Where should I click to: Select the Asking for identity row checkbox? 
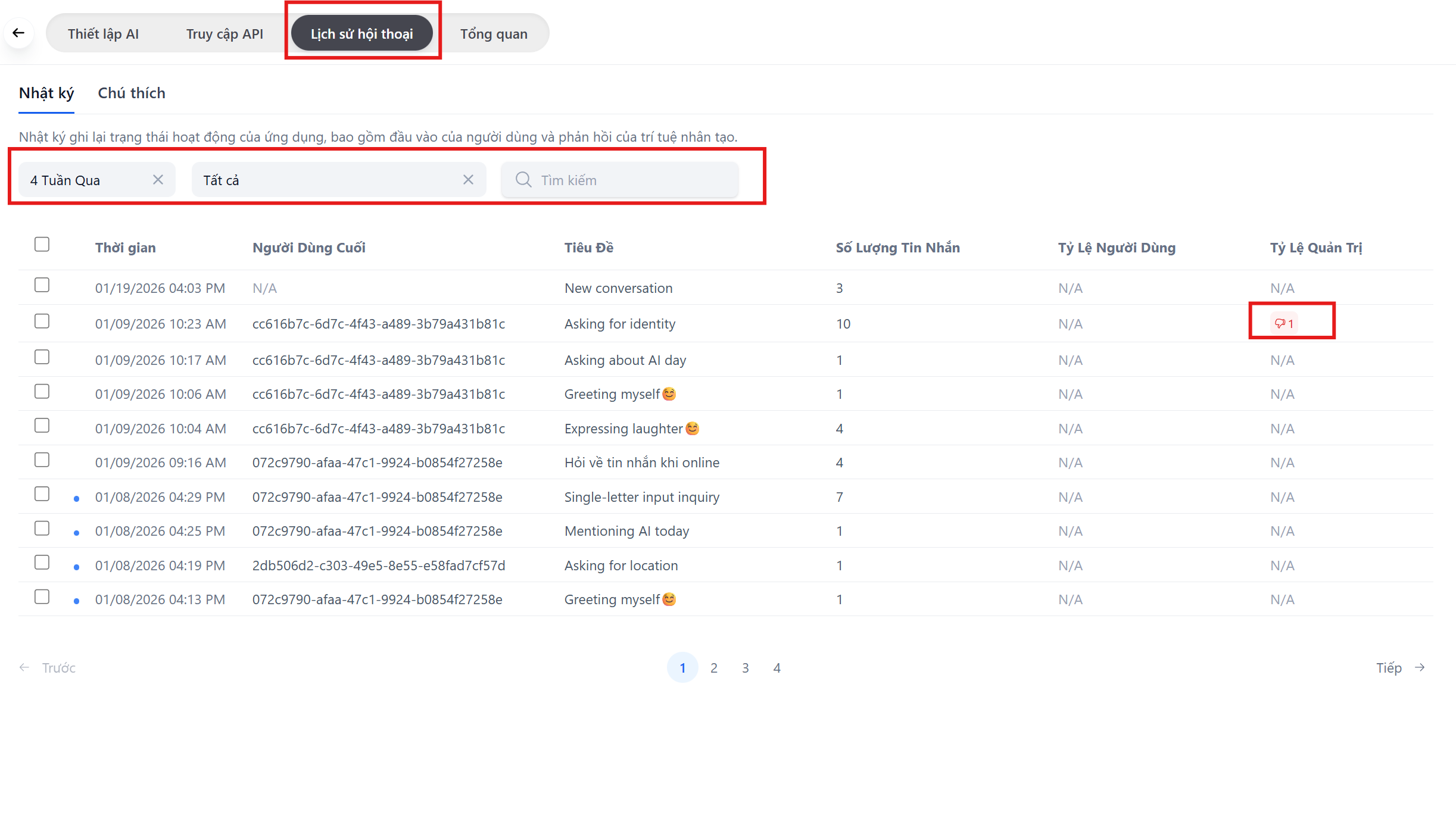tap(42, 321)
